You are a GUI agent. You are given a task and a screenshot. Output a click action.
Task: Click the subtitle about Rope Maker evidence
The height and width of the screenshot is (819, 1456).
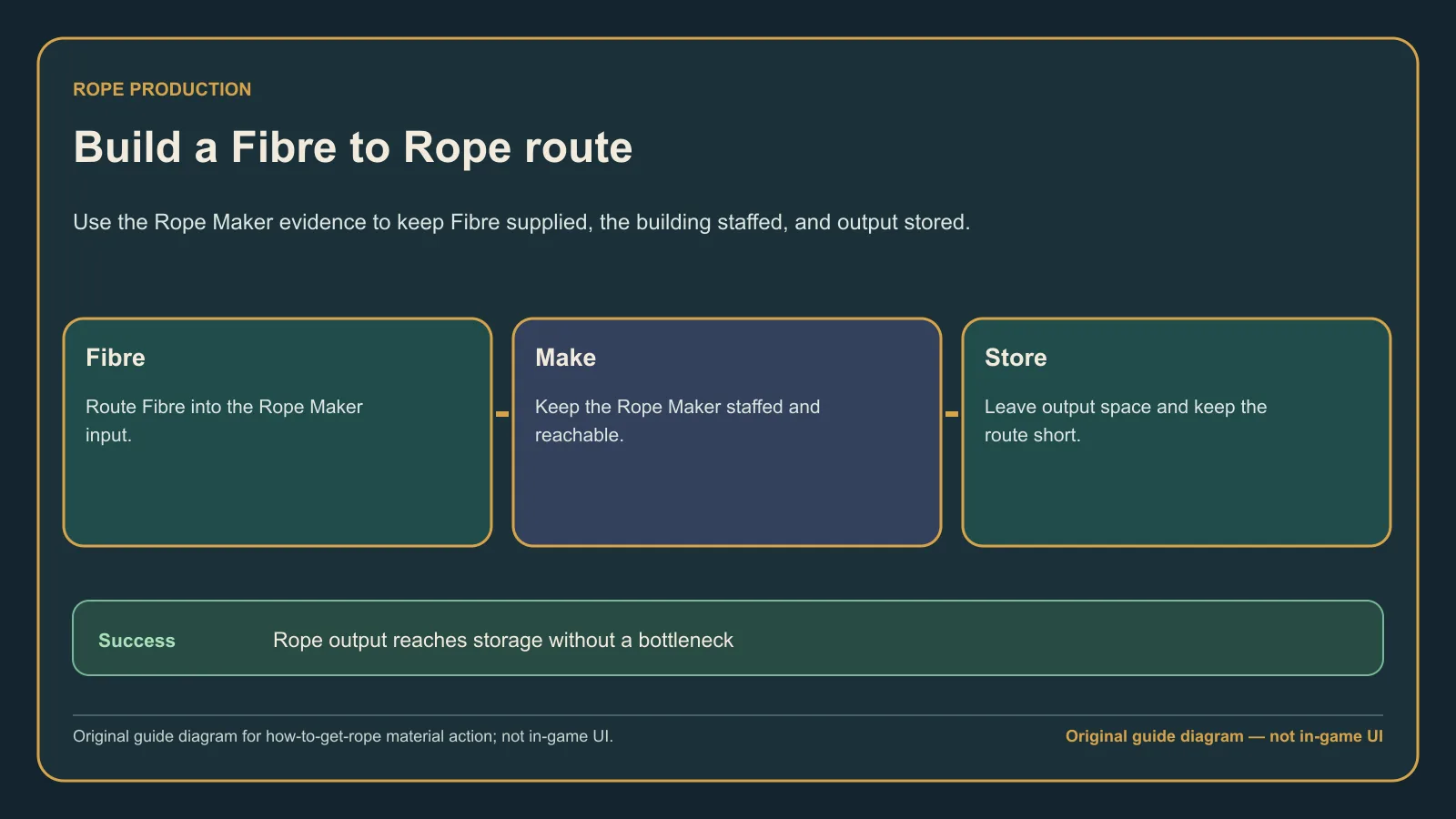point(521,222)
